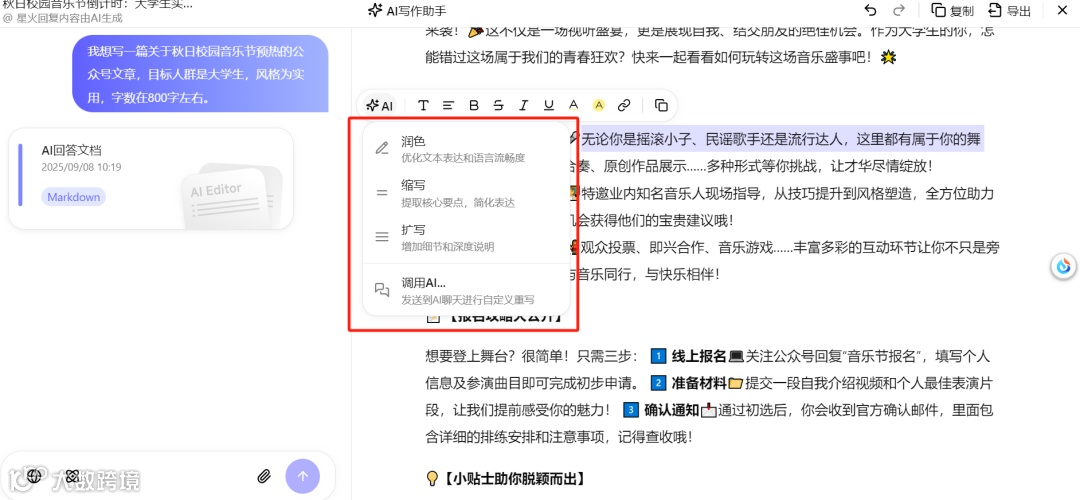Toggle strikethrough formatting
The height and width of the screenshot is (500, 1080).
coord(498,105)
